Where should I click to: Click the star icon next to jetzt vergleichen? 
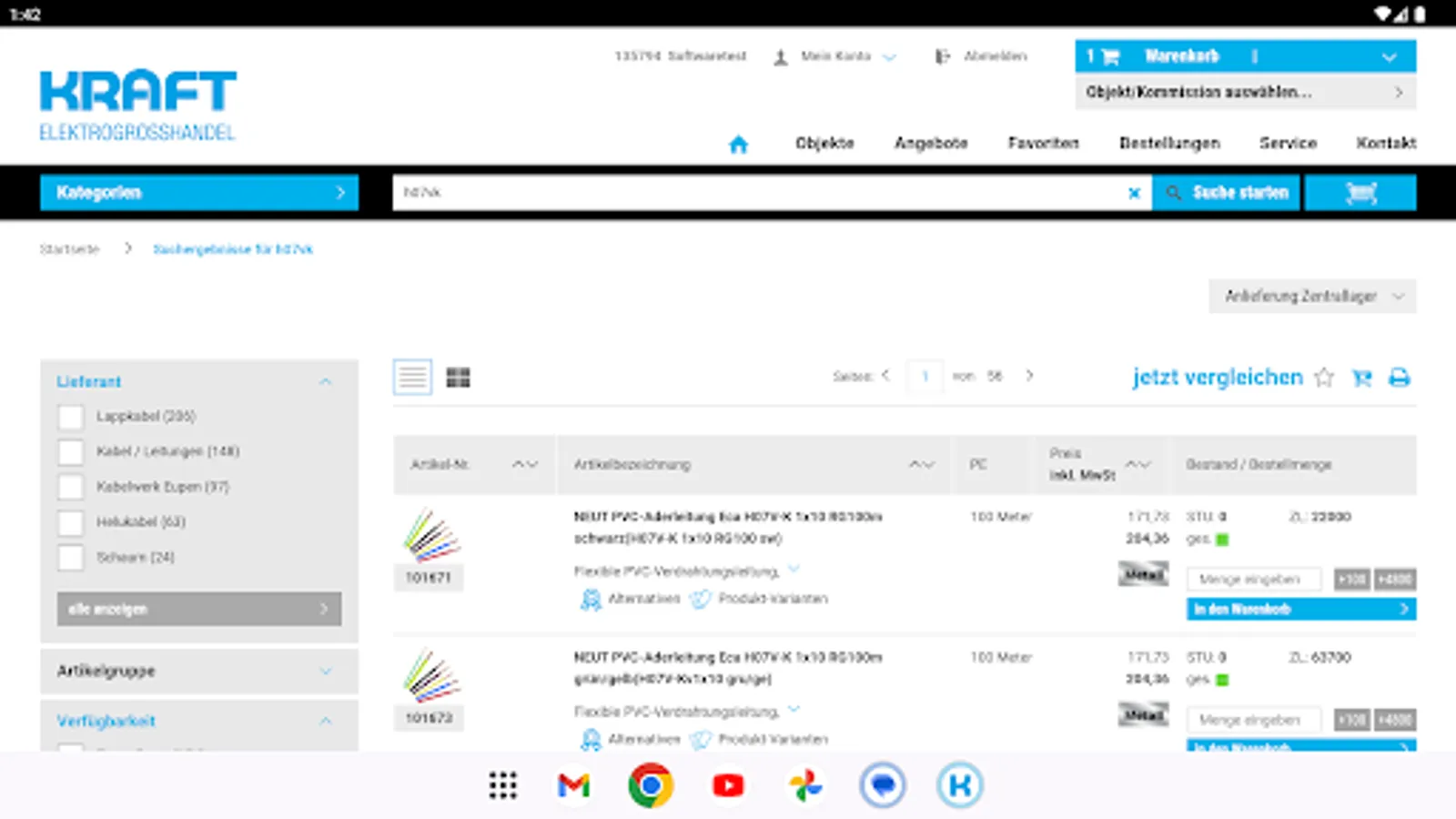pyautogui.click(x=1324, y=377)
